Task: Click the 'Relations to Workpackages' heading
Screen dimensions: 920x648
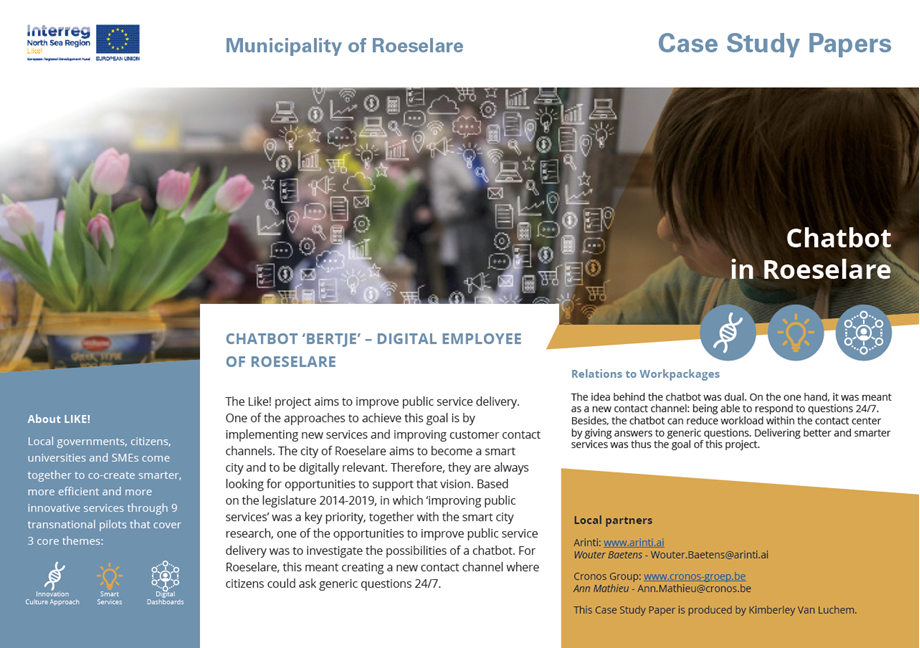Action: pos(645,374)
